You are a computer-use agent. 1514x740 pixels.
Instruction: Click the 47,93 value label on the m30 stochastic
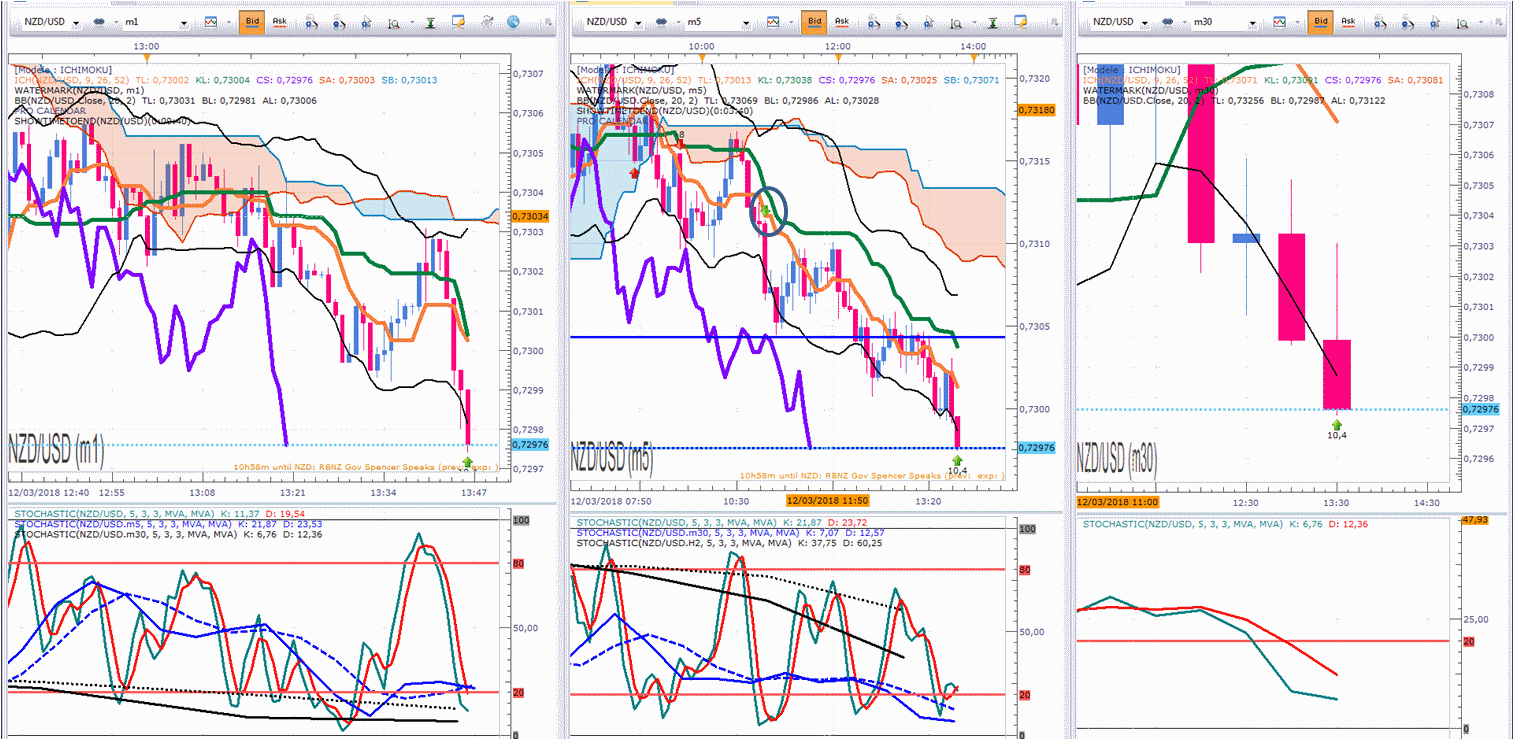click(1476, 520)
